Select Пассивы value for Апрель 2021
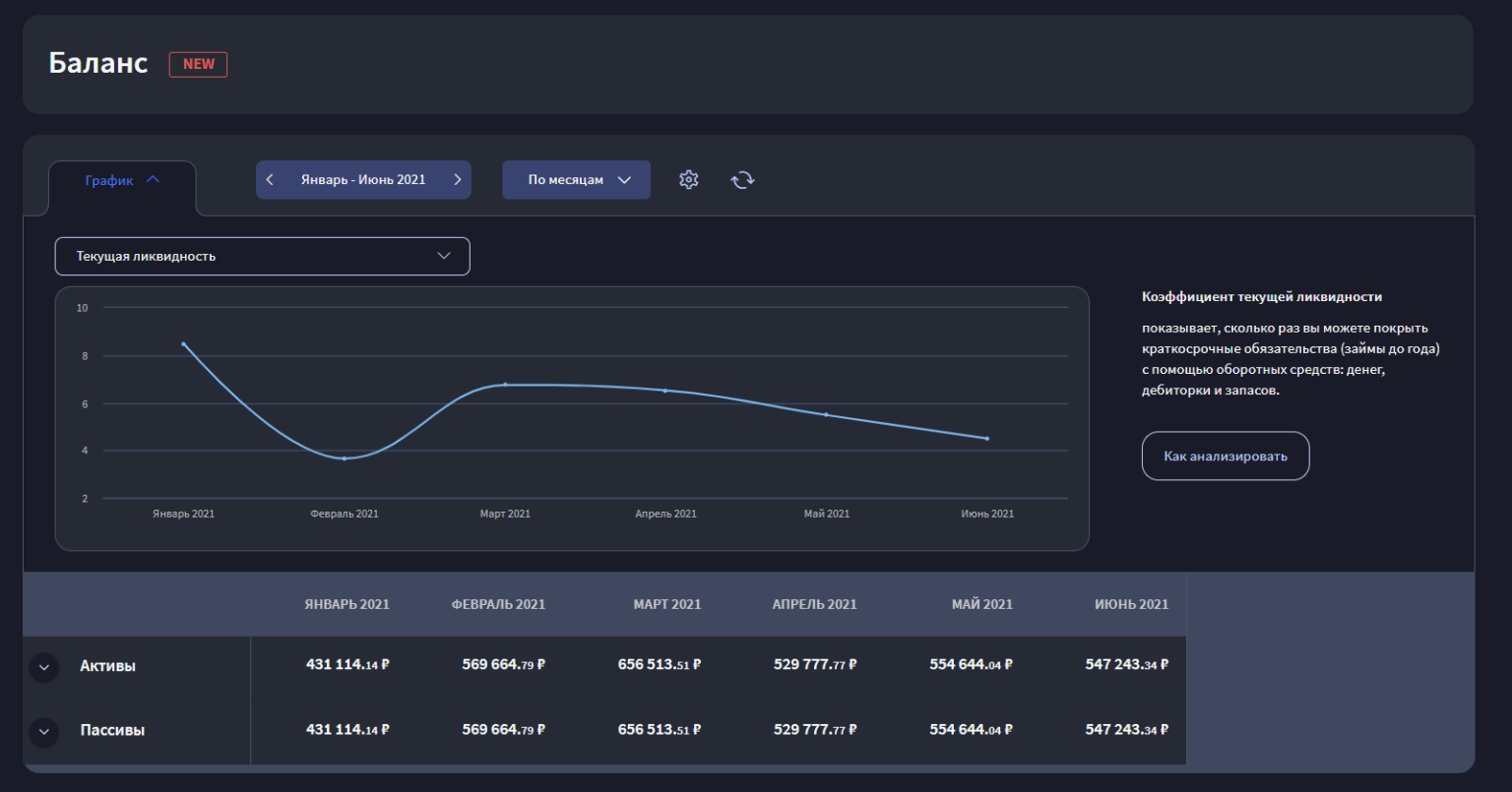 815,729
